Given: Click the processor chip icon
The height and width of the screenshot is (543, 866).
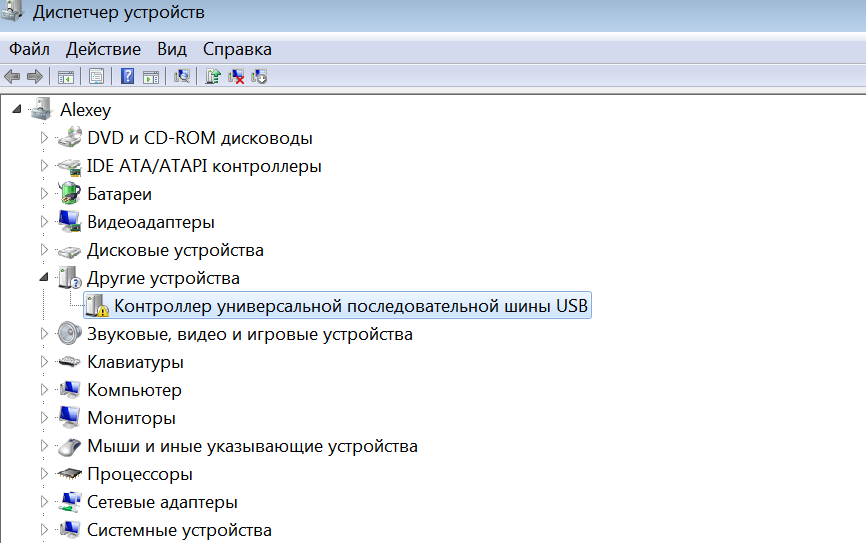Looking at the screenshot, I should pyautogui.click(x=70, y=473).
